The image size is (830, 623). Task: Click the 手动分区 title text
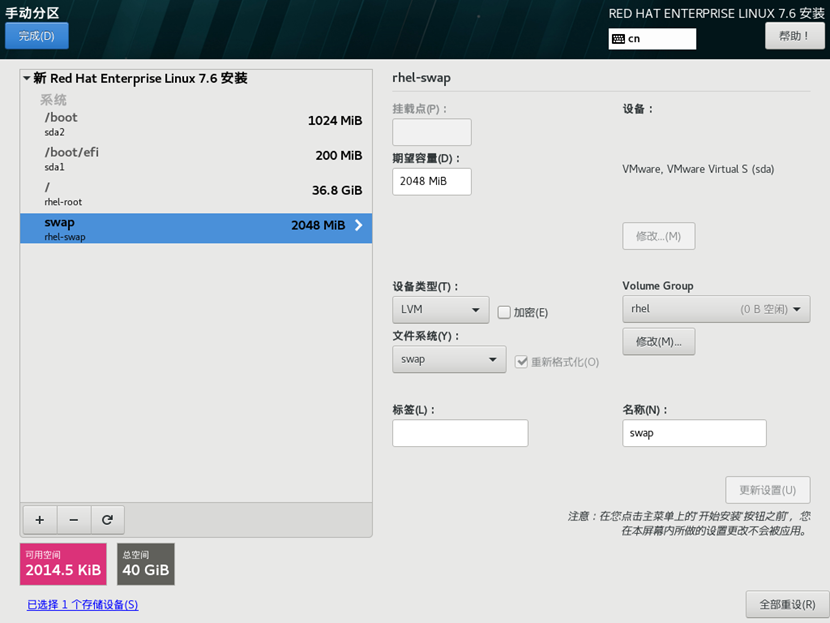click(32, 13)
